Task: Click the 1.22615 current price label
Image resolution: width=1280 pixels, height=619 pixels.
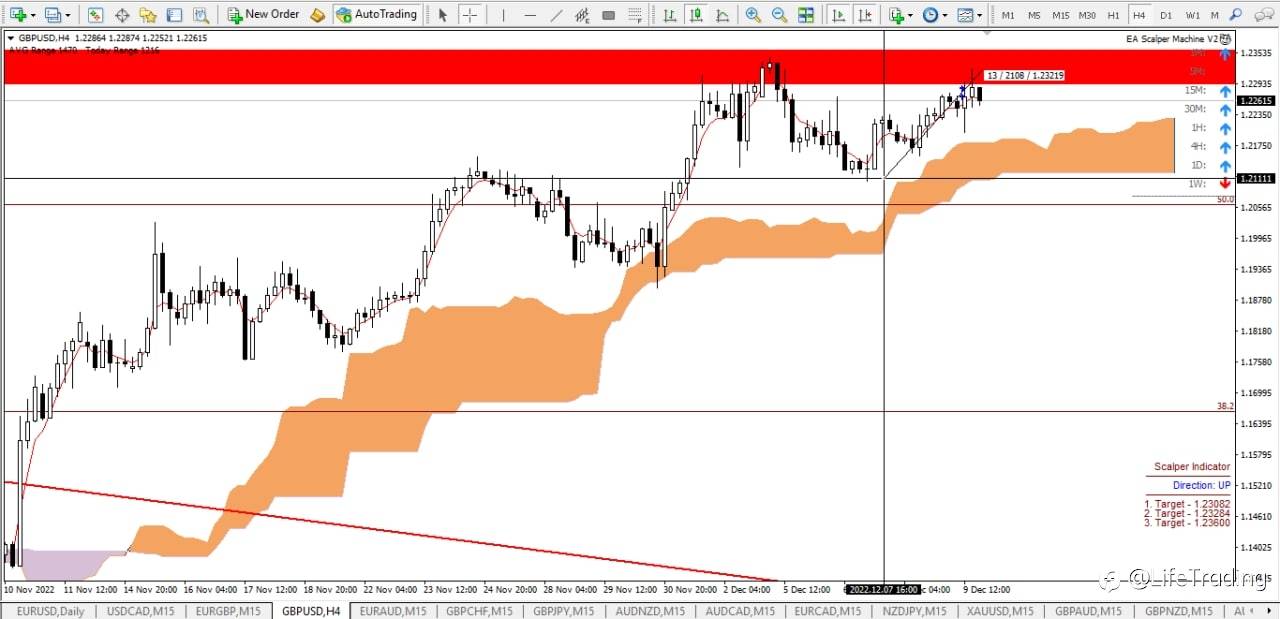Action: click(x=1256, y=100)
